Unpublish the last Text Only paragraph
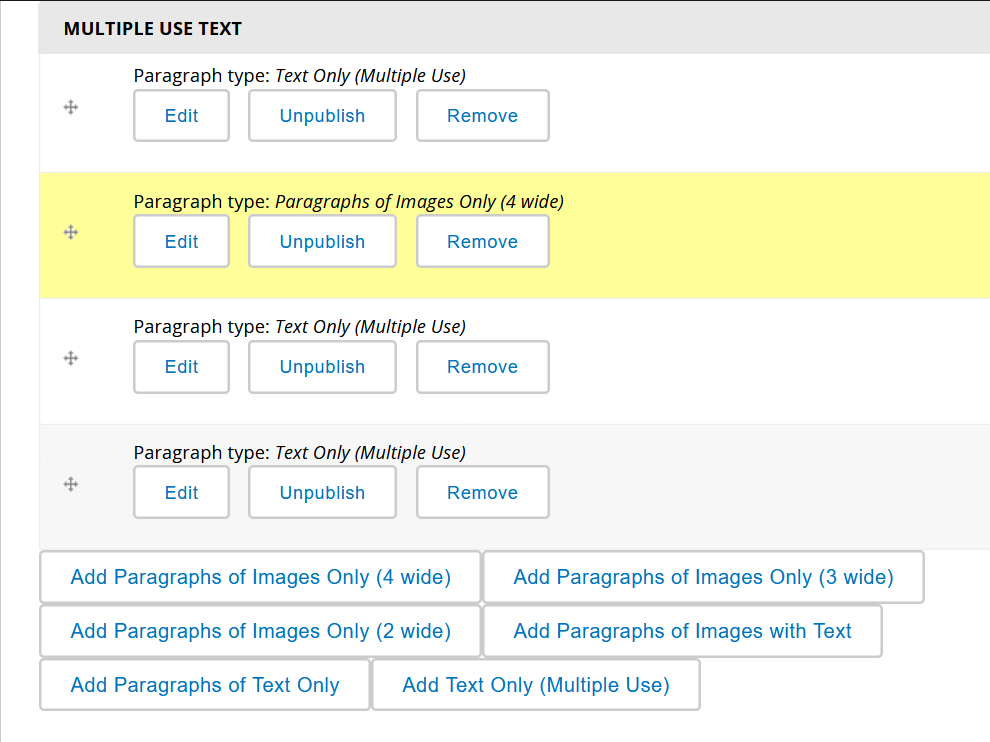The width and height of the screenshot is (990, 742). [x=322, y=492]
